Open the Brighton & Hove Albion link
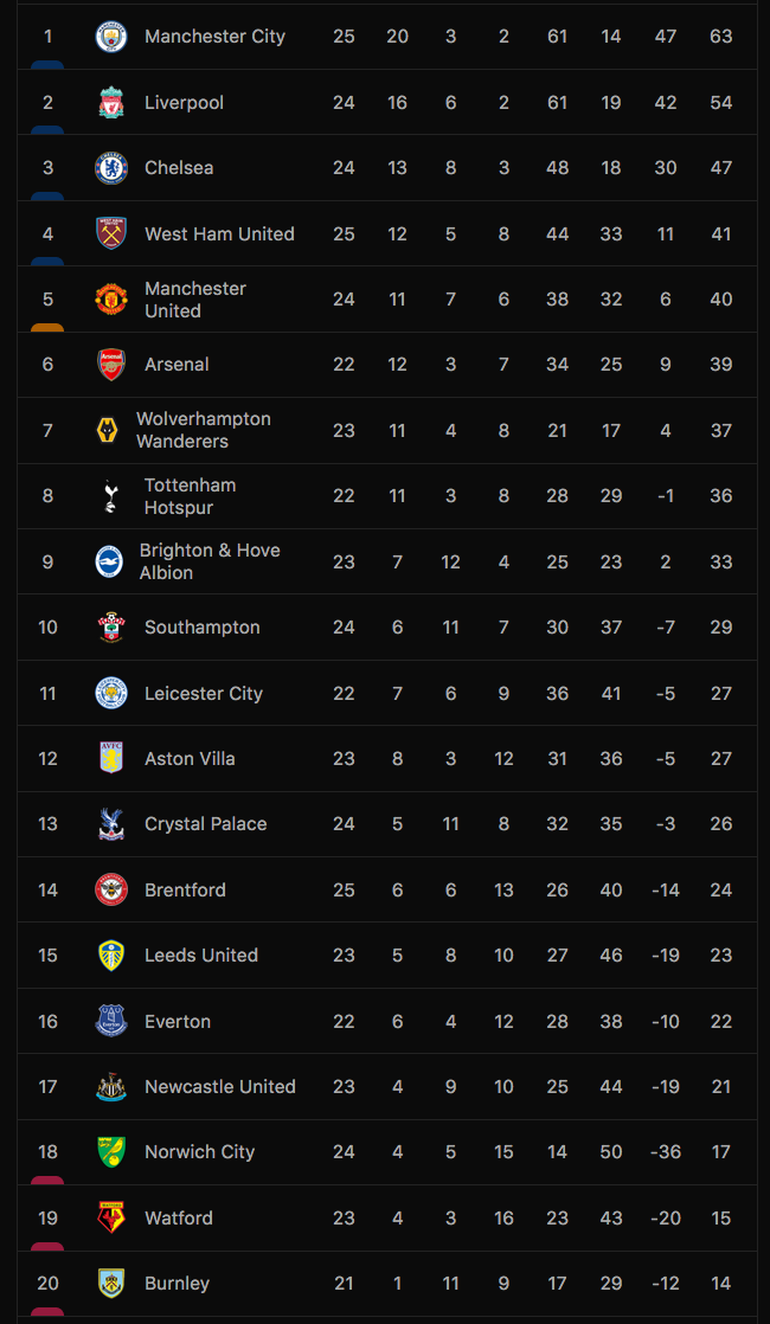Image resolution: width=770 pixels, height=1324 pixels. click(209, 562)
